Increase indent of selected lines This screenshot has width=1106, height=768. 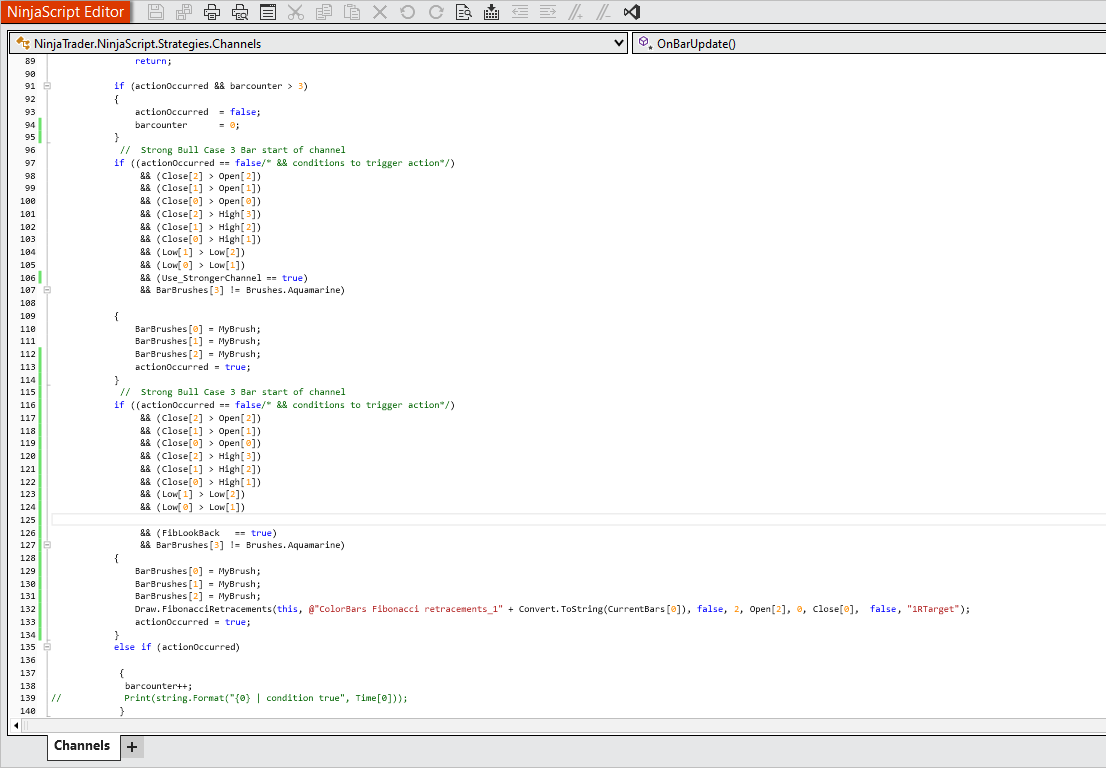point(547,13)
